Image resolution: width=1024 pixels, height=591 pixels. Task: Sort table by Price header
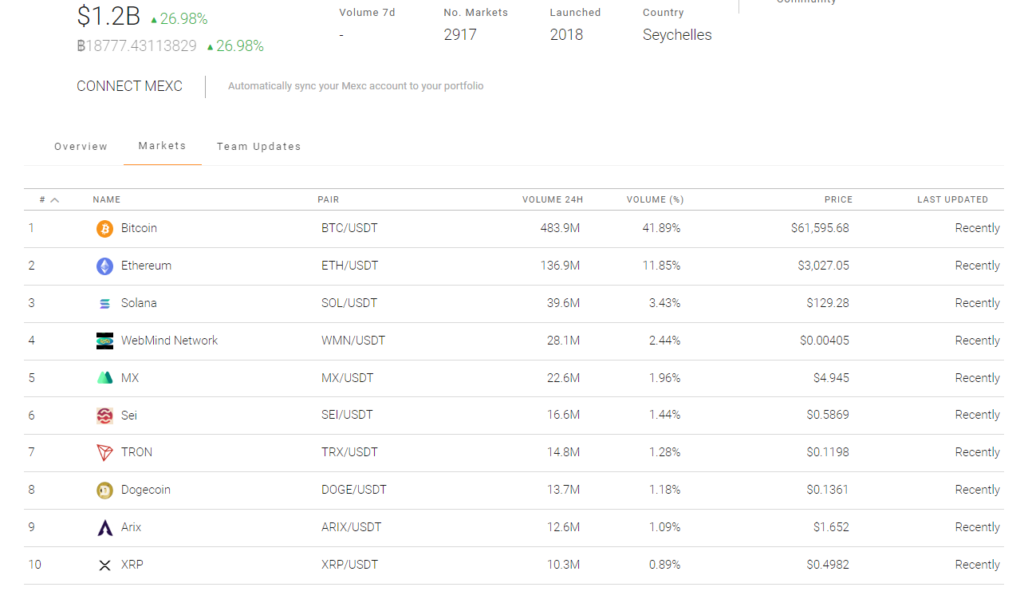[838, 200]
